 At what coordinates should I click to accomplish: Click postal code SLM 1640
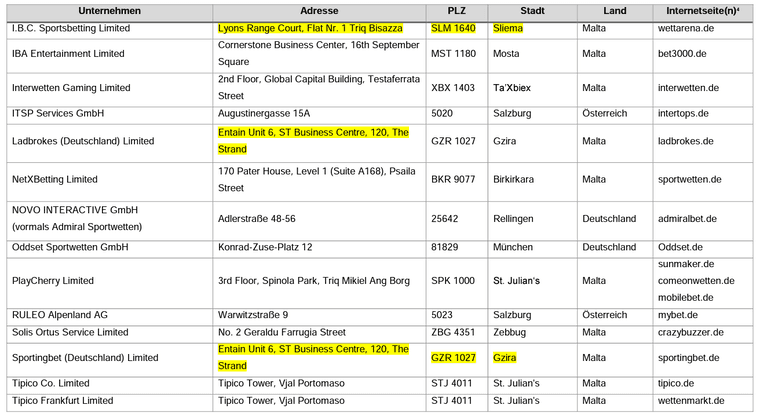tap(453, 28)
